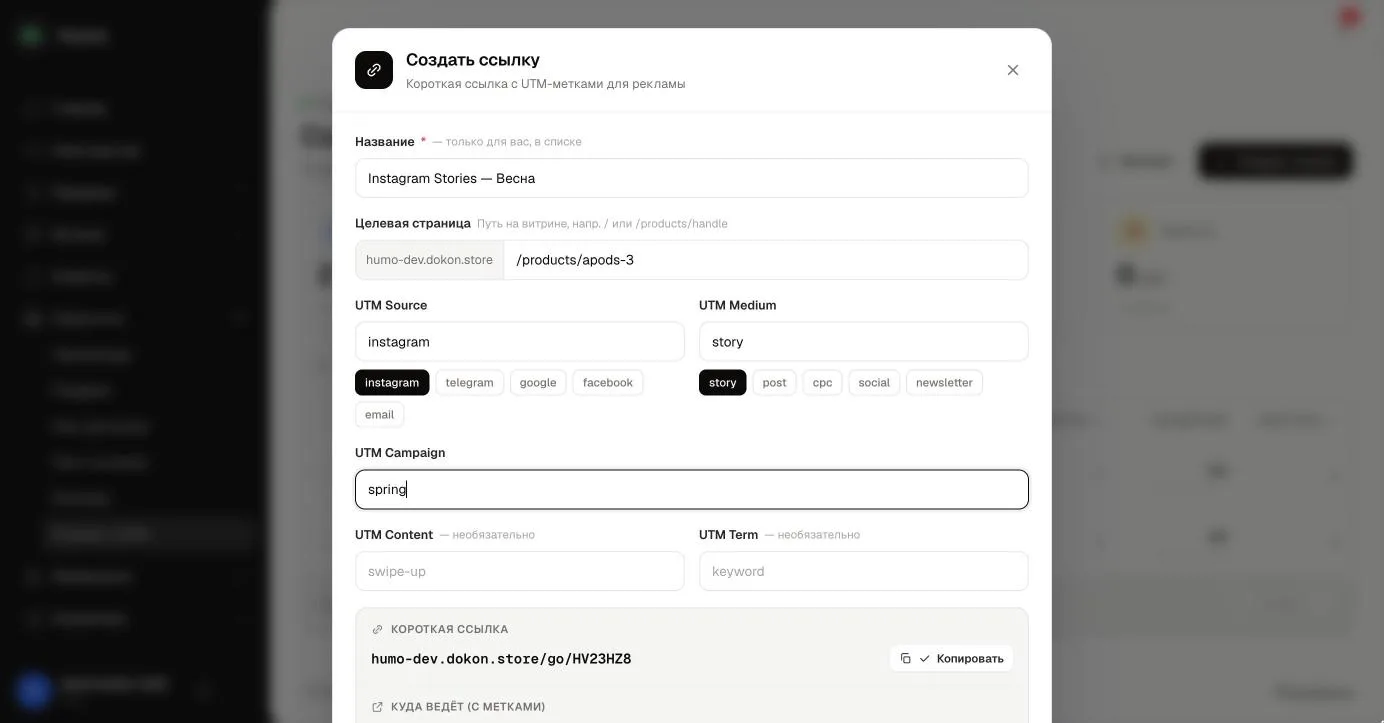Click the chain icon next to Короткая ссылка
This screenshot has width=1384, height=723.
click(x=377, y=629)
